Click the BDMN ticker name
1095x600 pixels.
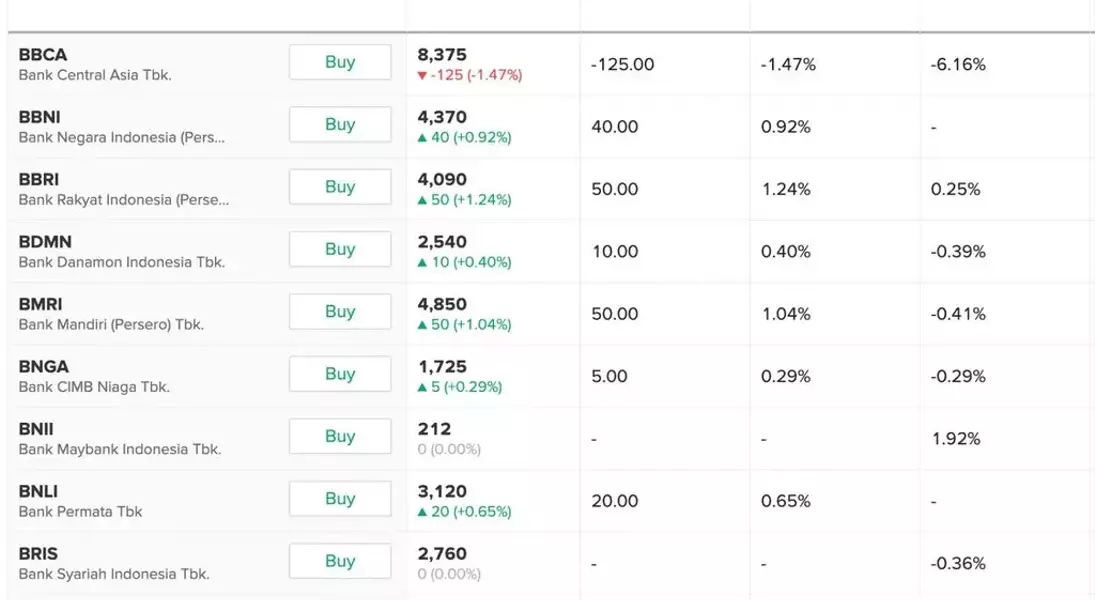pos(45,242)
